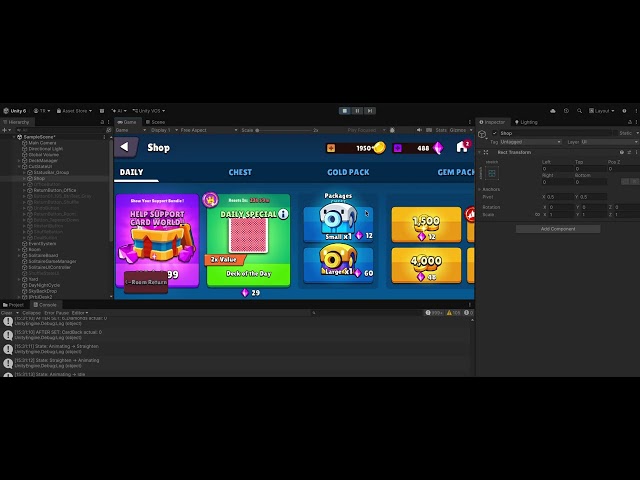Viewport: 640px width, 480px height.
Task: Click the Game view Scale slider
Action: click(x=284, y=130)
